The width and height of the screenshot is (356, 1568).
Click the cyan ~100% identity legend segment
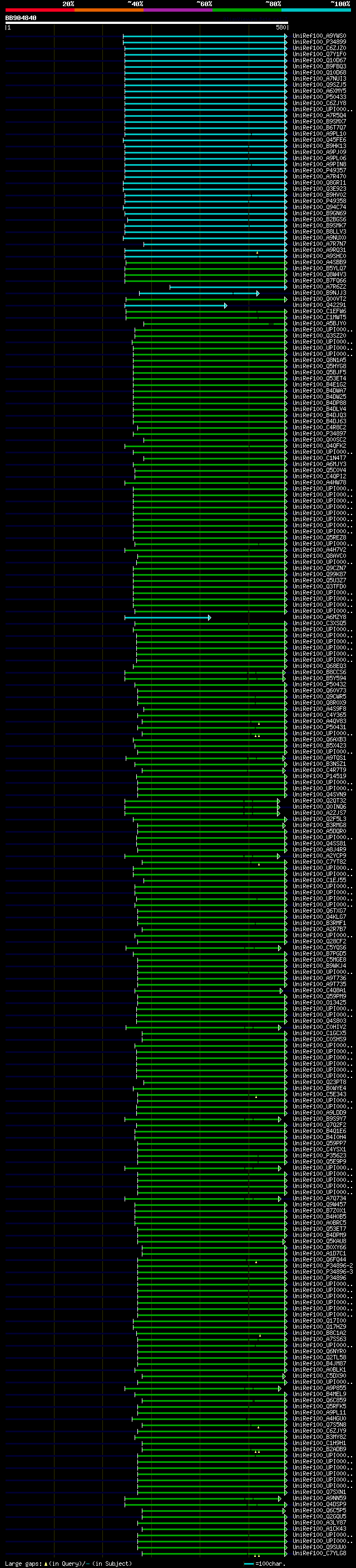pos(317,10)
